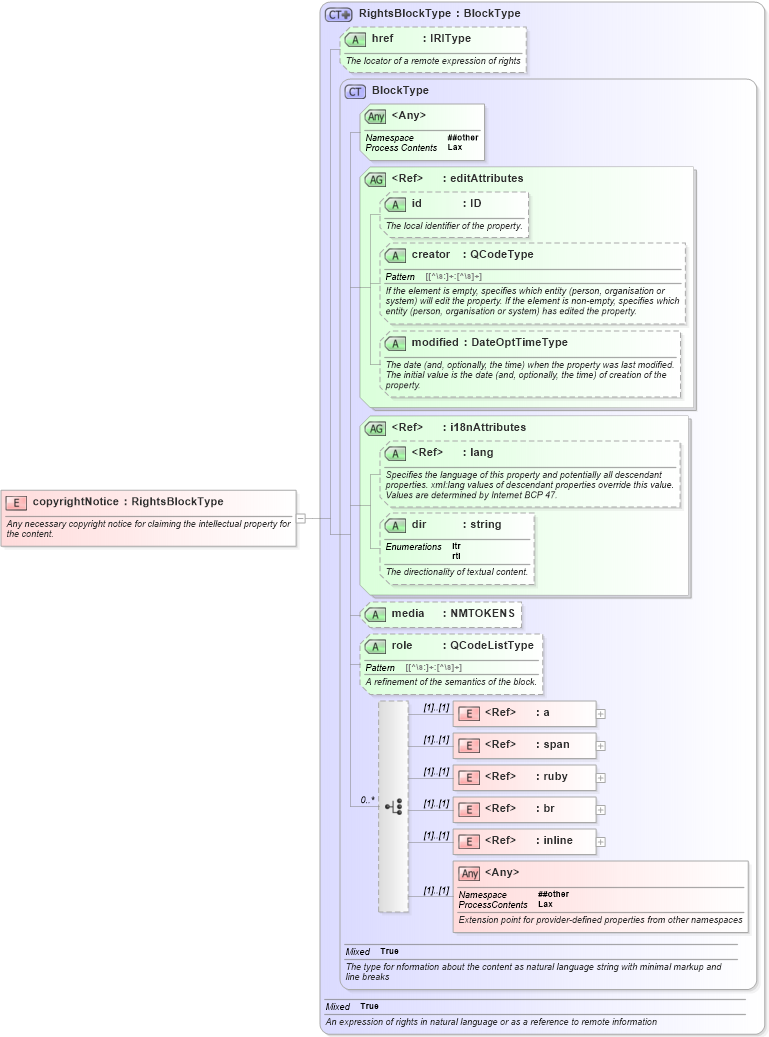Screen dimensions: 769x1037
Task: Click the A icon beside modified attribute
Action: coord(395,343)
